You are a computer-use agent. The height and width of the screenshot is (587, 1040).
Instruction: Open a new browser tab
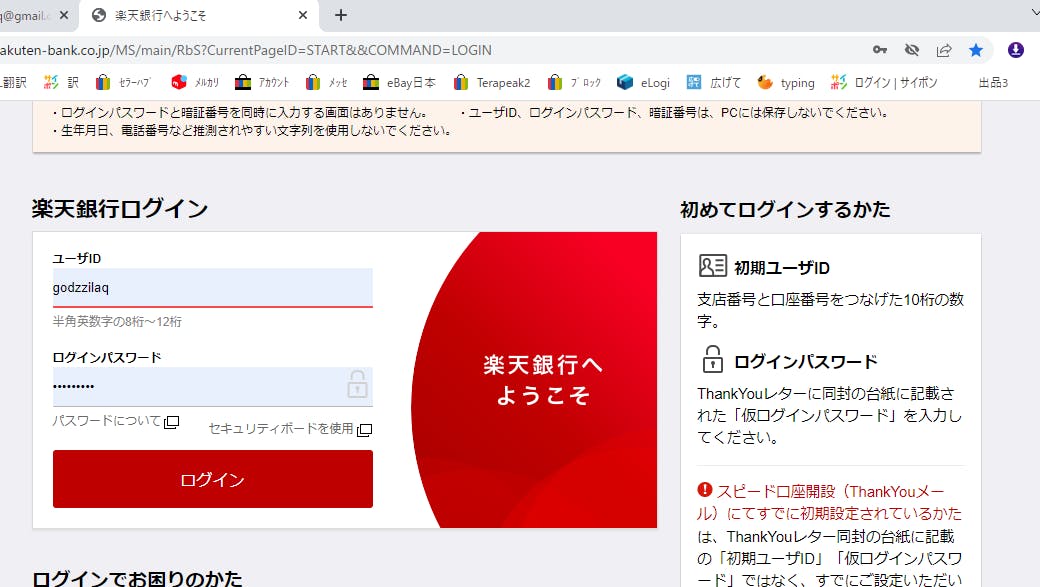(x=341, y=15)
